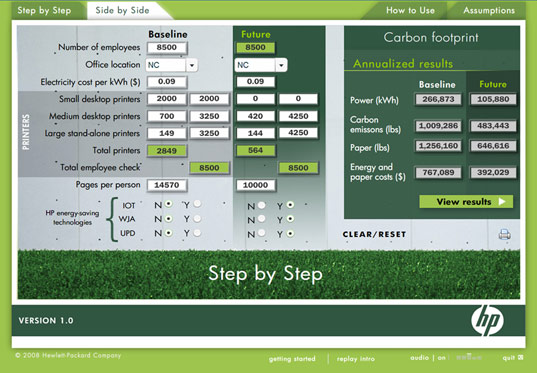Click Future pages per person field 10000

tap(255, 185)
